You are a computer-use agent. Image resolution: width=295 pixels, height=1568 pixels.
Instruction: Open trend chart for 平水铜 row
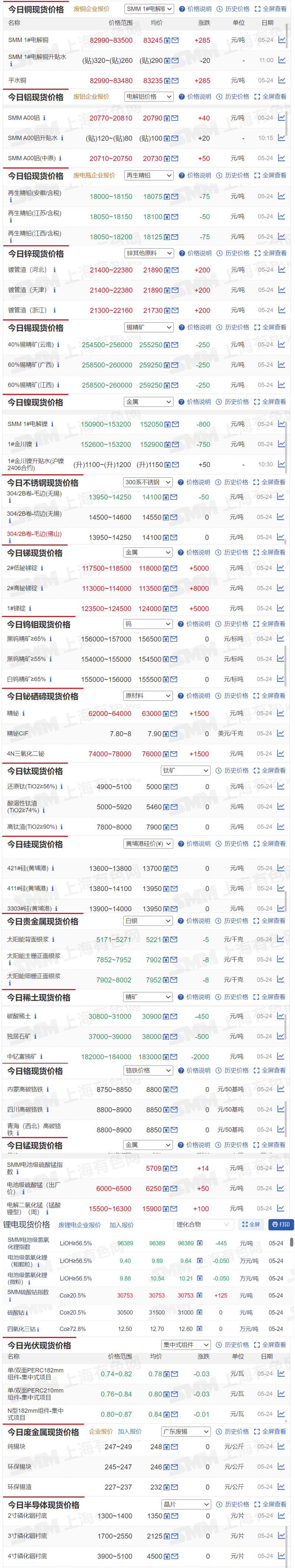coord(282,80)
